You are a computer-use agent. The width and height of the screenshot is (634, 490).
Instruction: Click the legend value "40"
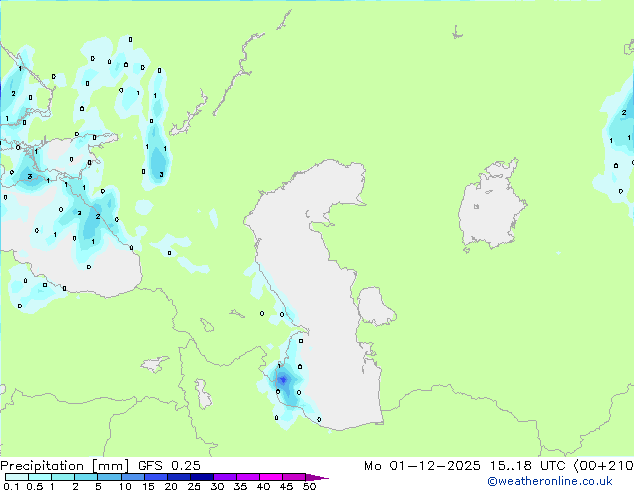263,486
